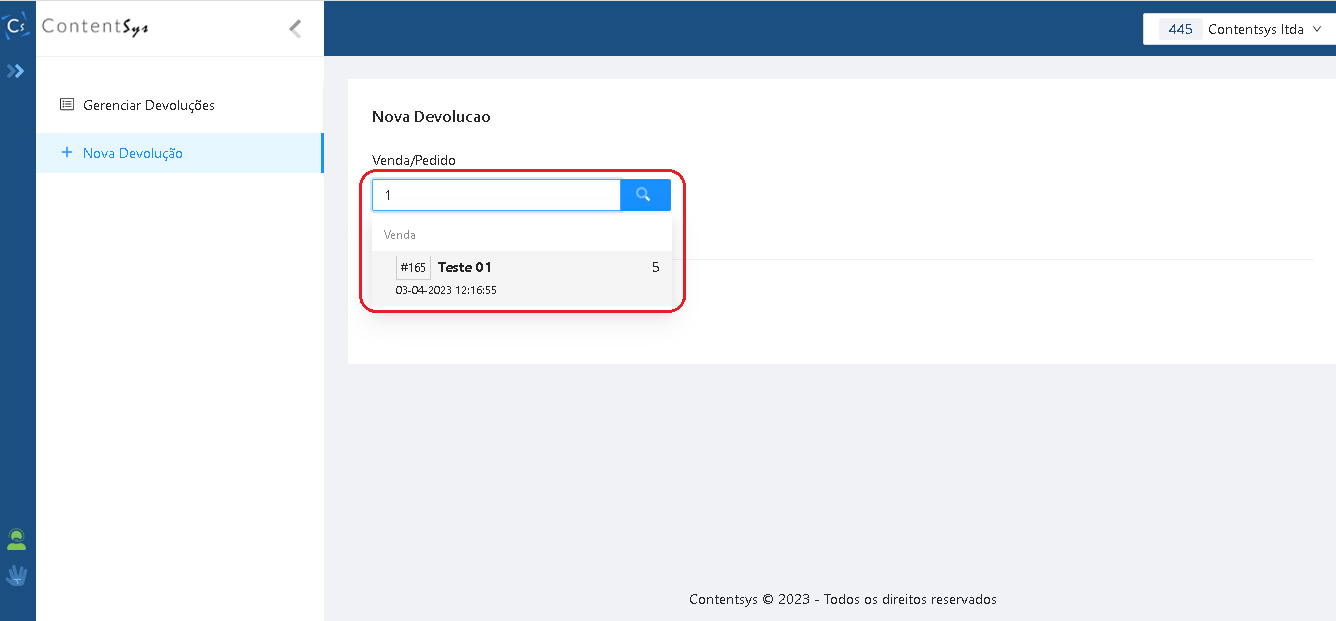Click the Cs logo icon
This screenshot has height=621, width=1336.
pos(16,27)
